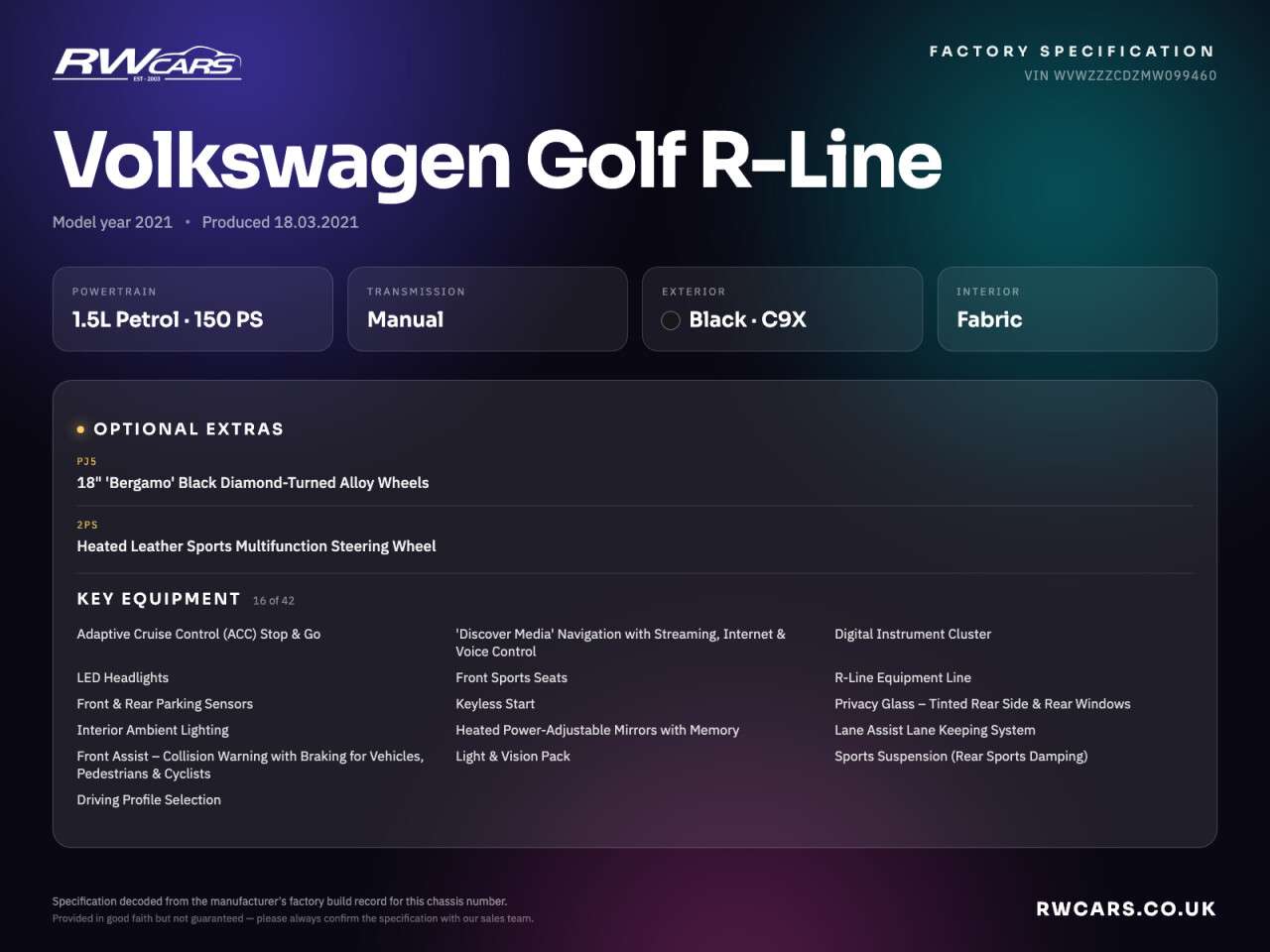Click the 'Provided in good faith' disclaimer
The height and width of the screenshot is (952, 1270).
(x=293, y=918)
